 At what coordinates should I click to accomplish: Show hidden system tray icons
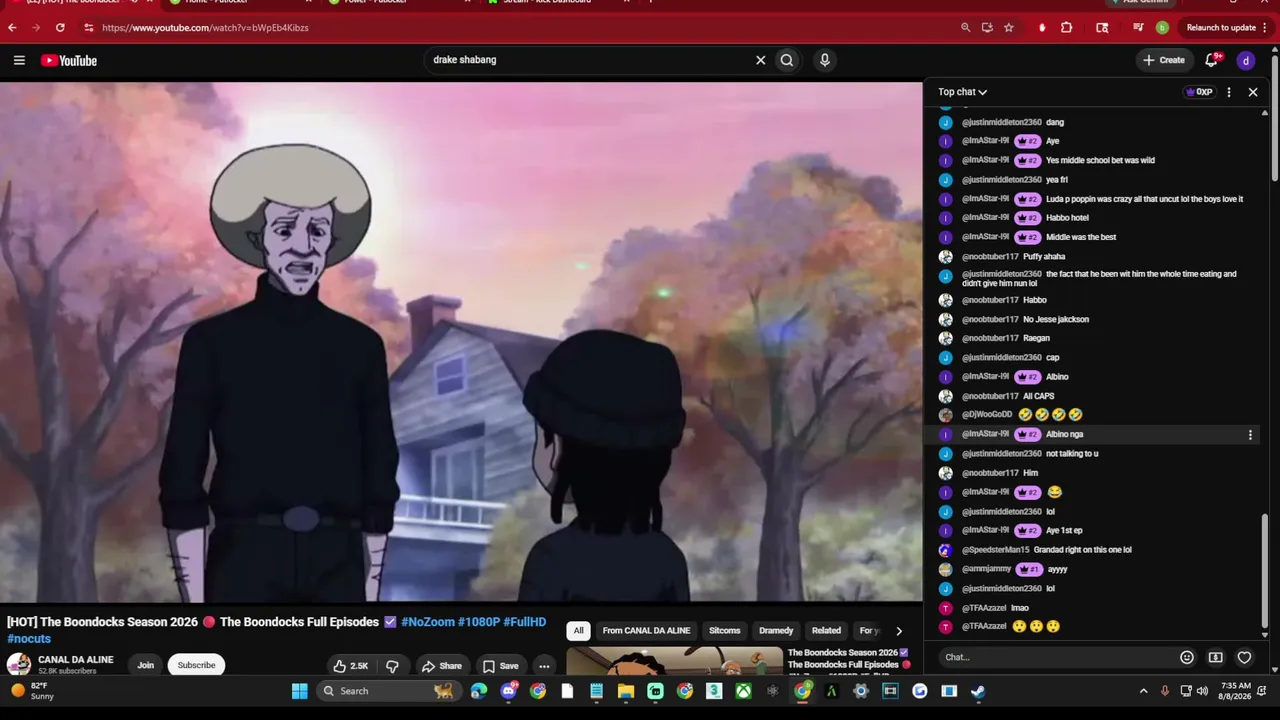coord(1144,691)
